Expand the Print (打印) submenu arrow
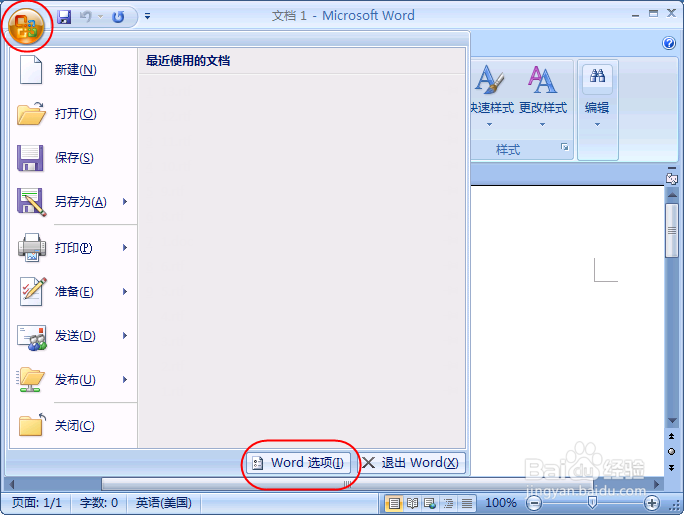 tap(125, 248)
